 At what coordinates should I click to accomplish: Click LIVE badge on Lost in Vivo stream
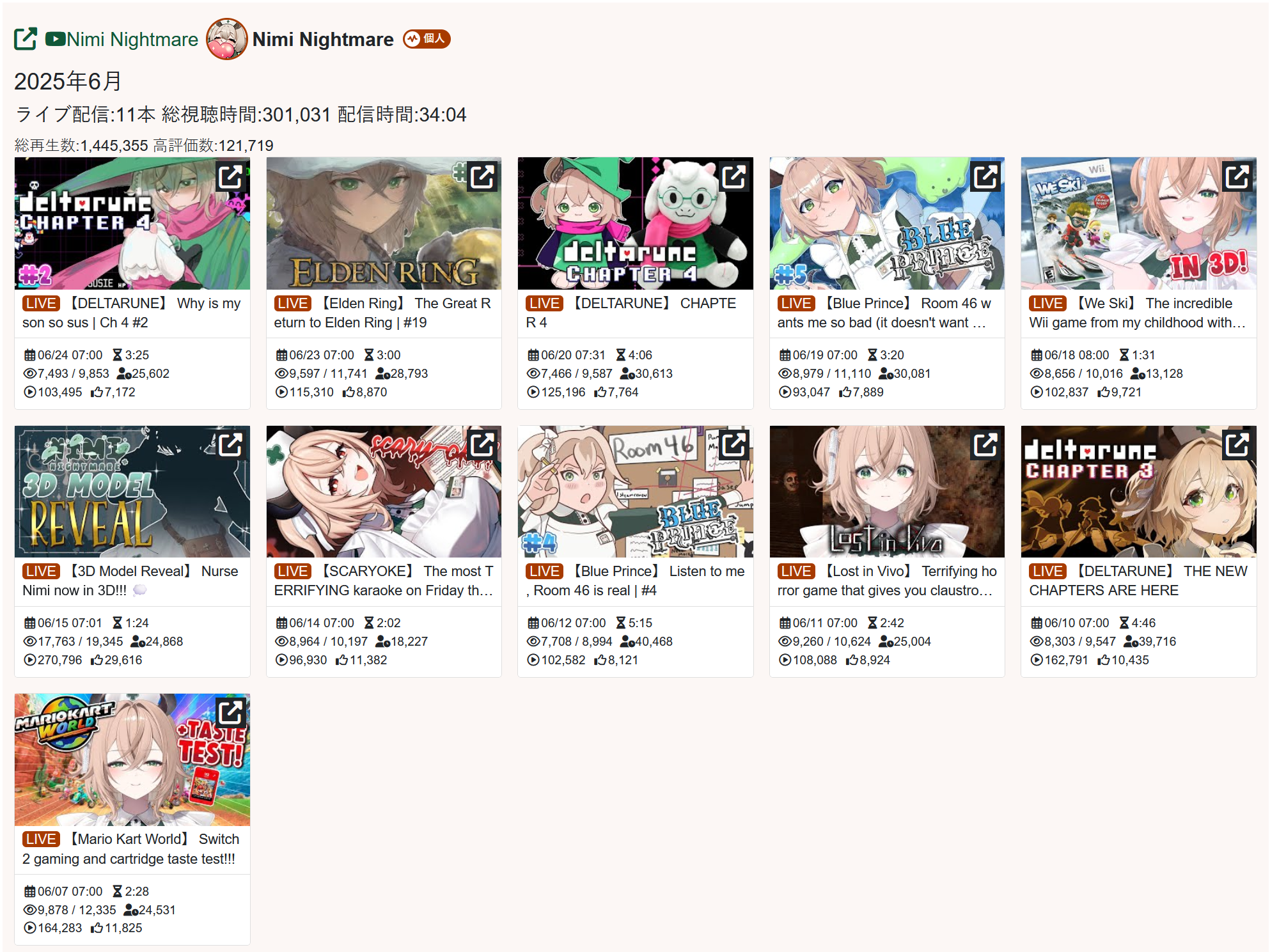click(796, 571)
